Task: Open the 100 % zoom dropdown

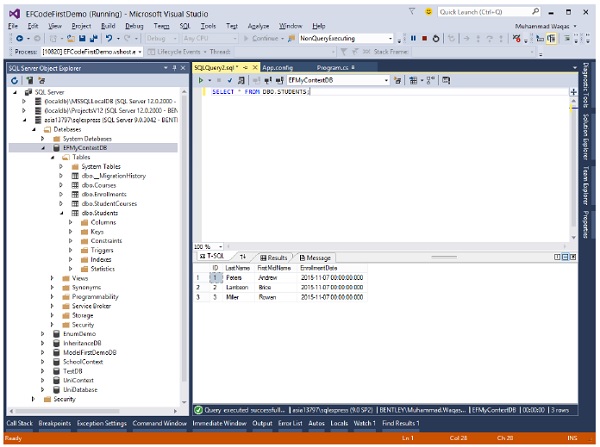Action: coord(220,247)
